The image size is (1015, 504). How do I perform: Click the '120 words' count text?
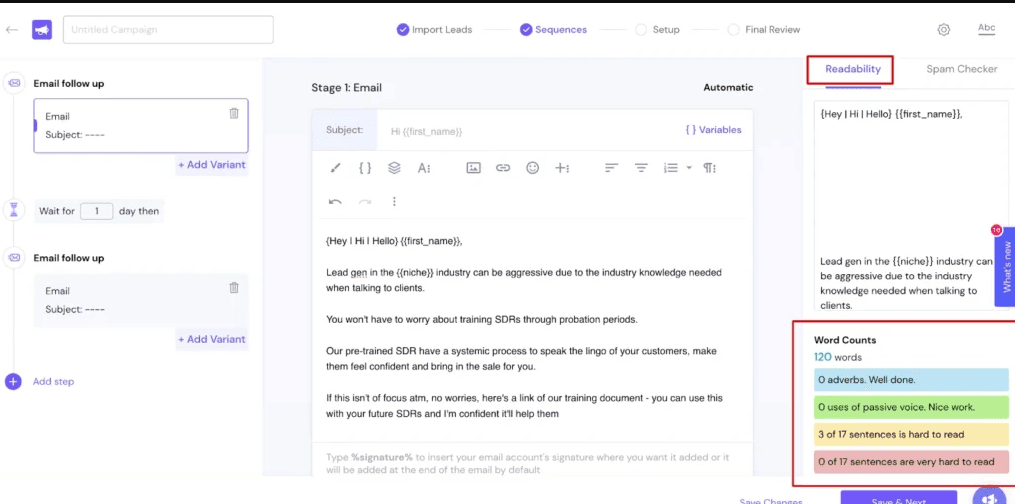click(838, 357)
